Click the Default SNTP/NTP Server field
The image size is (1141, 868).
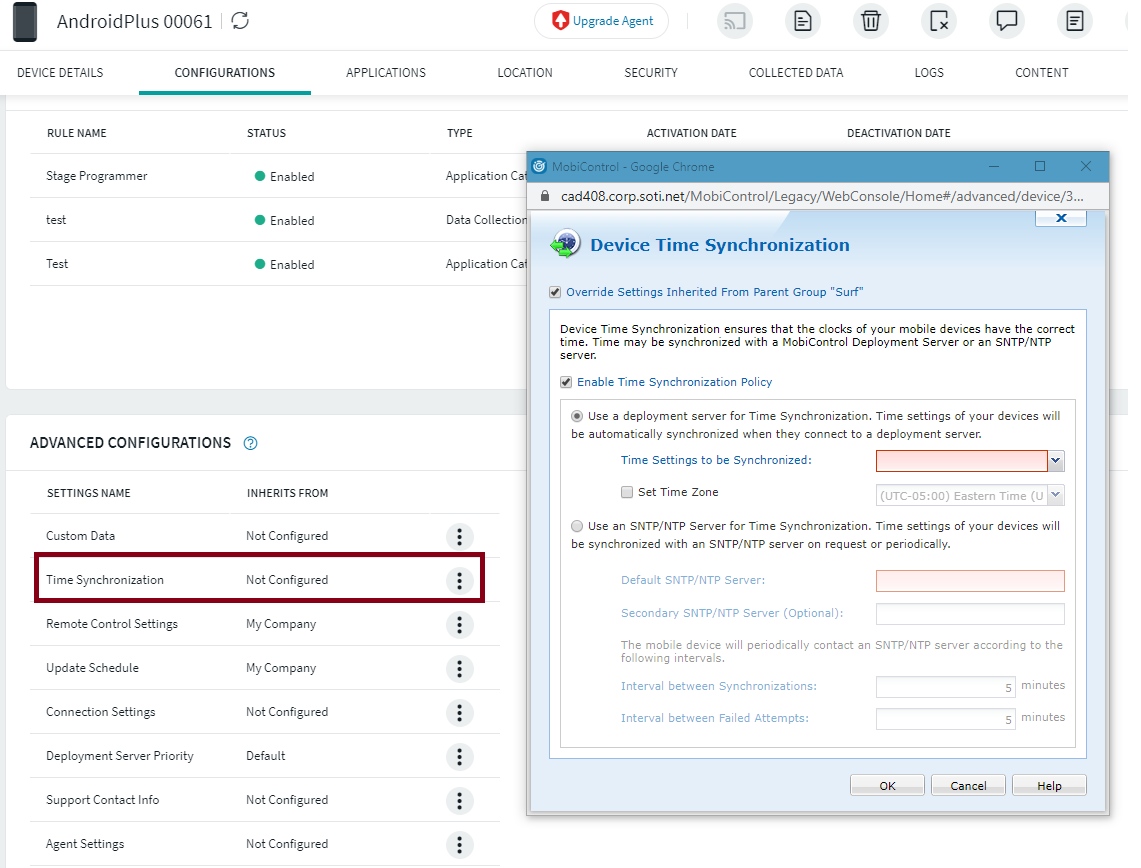coord(970,581)
